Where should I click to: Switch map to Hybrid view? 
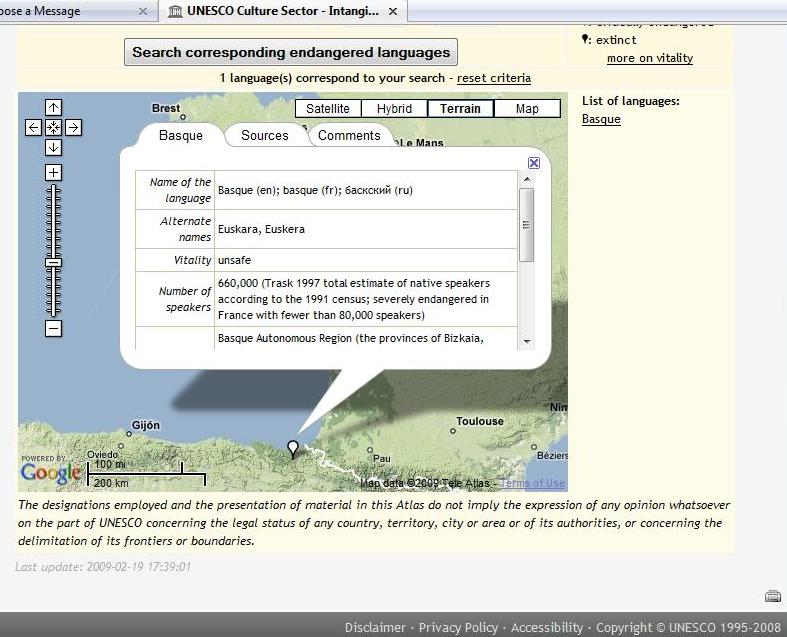(x=394, y=108)
